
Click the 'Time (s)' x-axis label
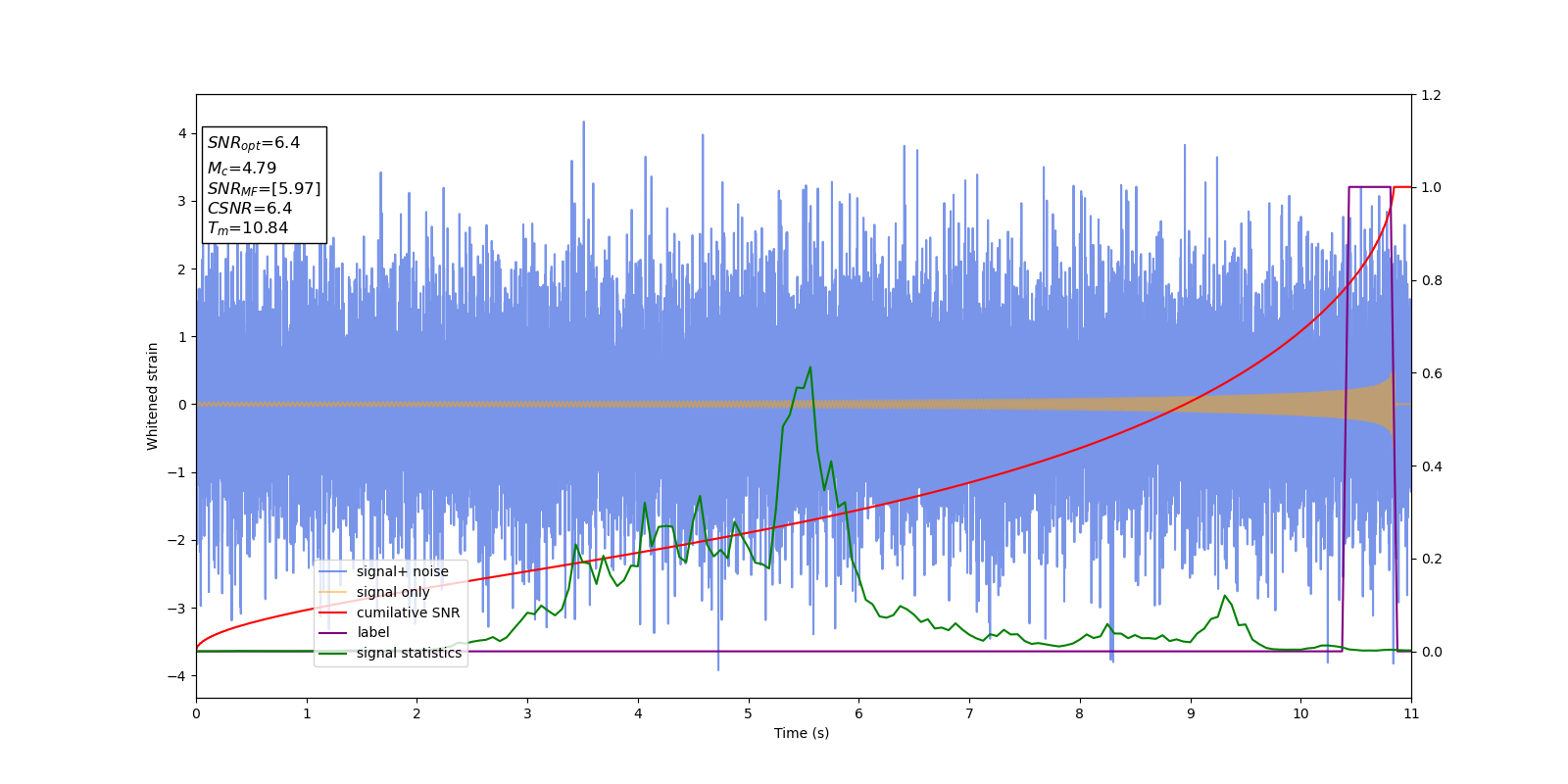[x=802, y=733]
